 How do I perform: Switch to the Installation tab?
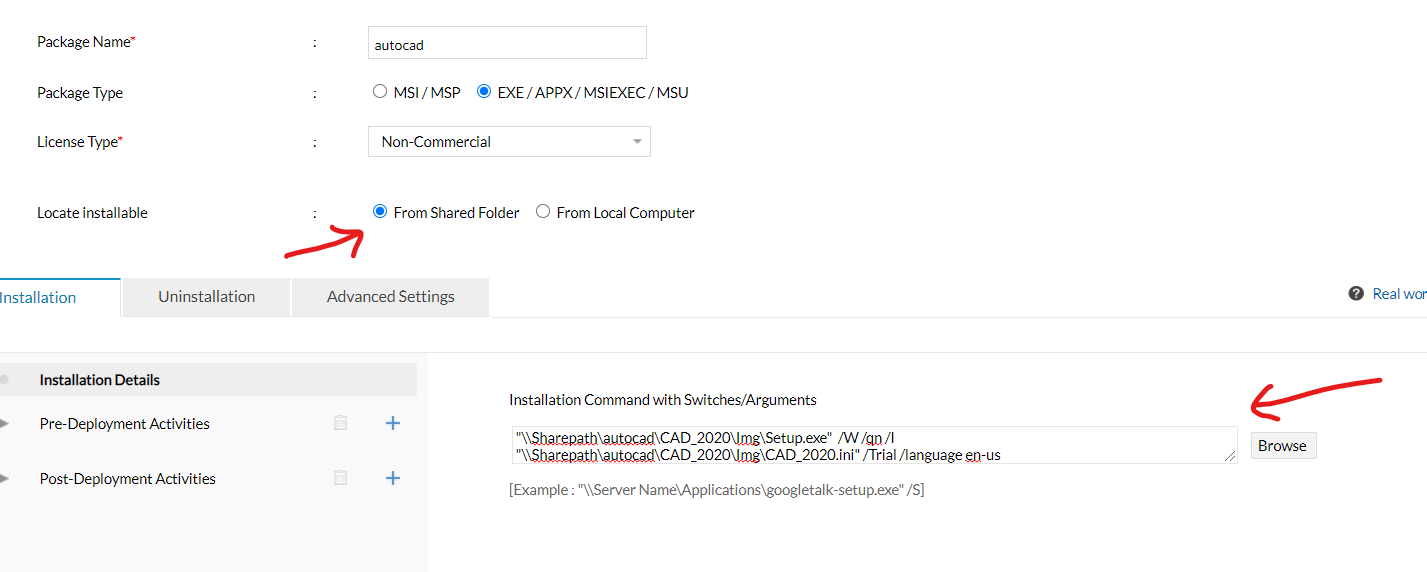58,297
